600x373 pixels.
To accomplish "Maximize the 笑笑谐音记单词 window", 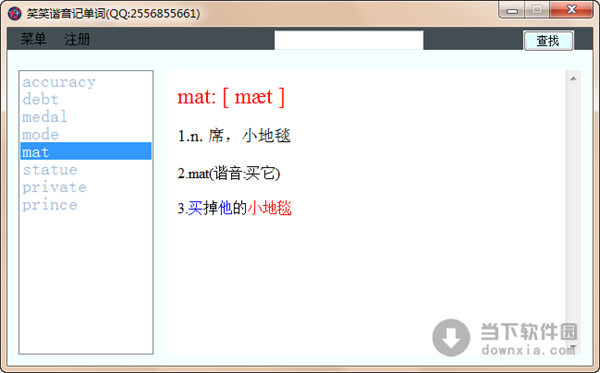I will click(537, 10).
